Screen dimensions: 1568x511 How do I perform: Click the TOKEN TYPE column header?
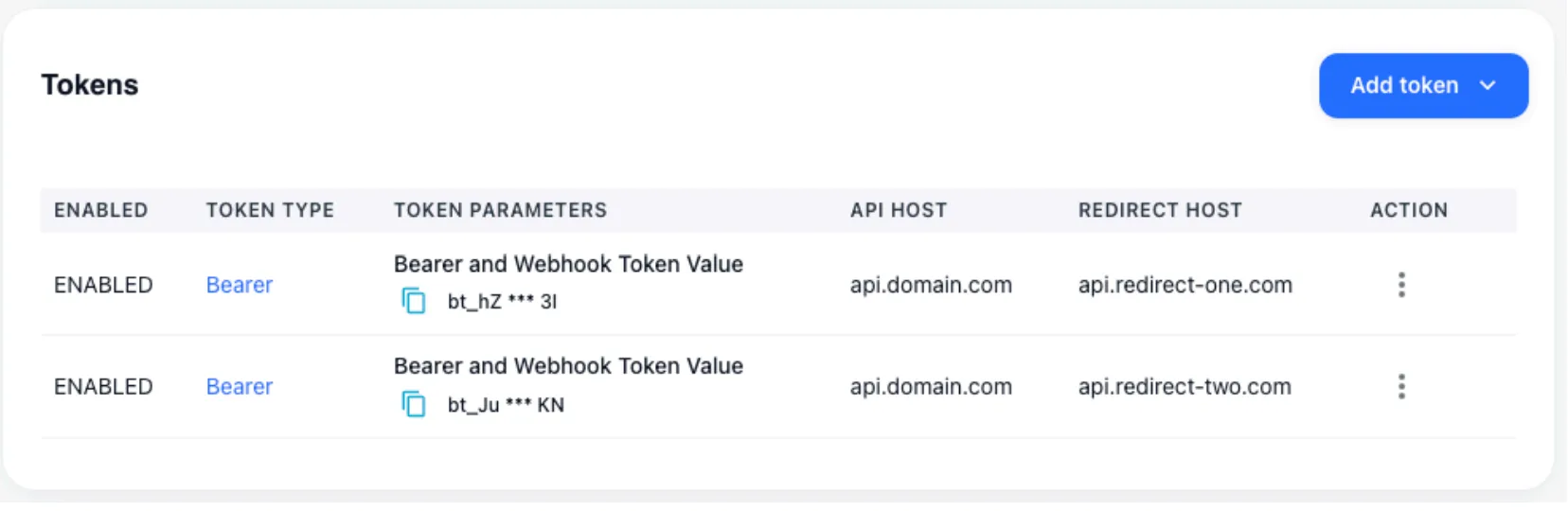[270, 210]
